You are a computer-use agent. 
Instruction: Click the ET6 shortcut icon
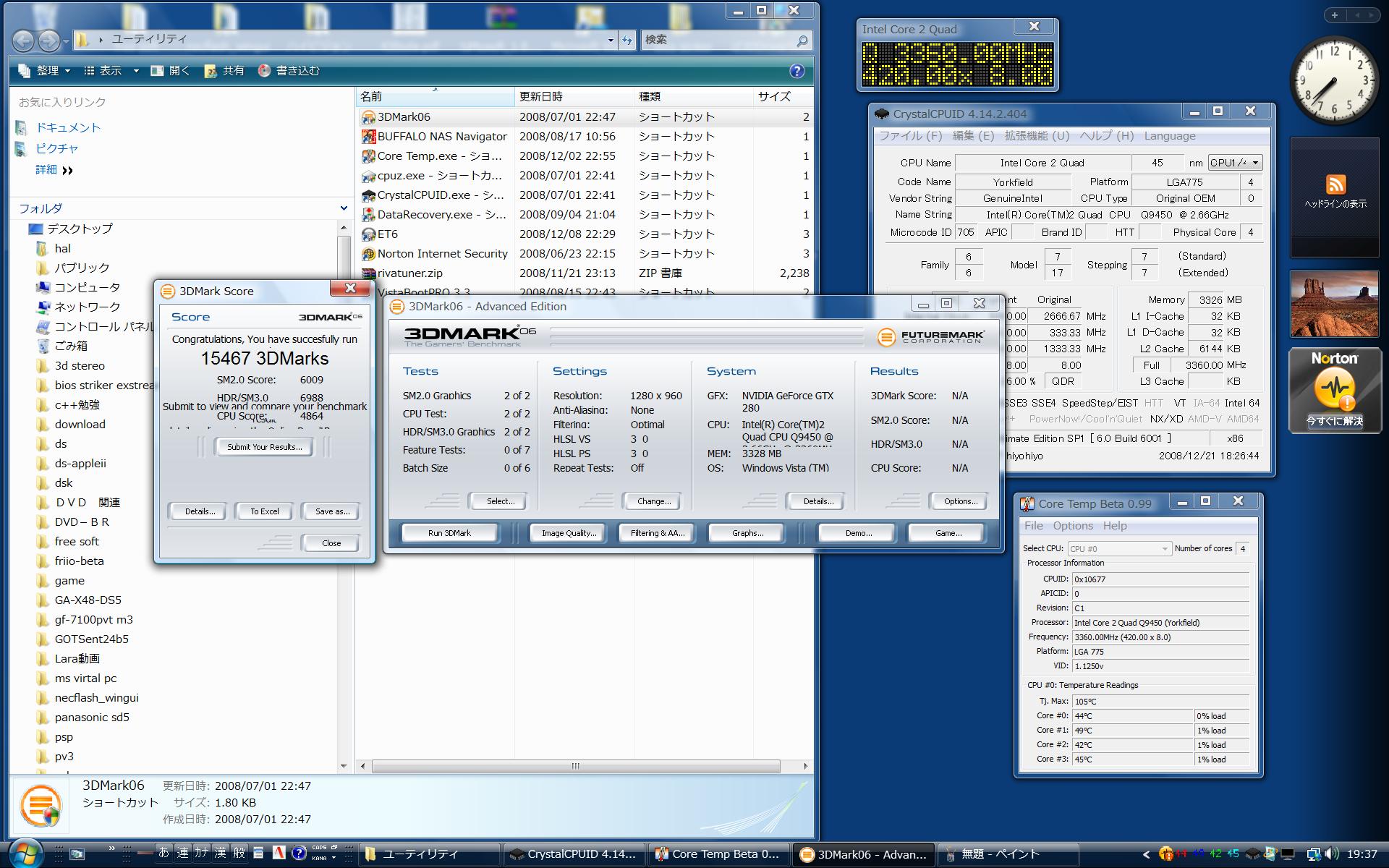(x=368, y=234)
